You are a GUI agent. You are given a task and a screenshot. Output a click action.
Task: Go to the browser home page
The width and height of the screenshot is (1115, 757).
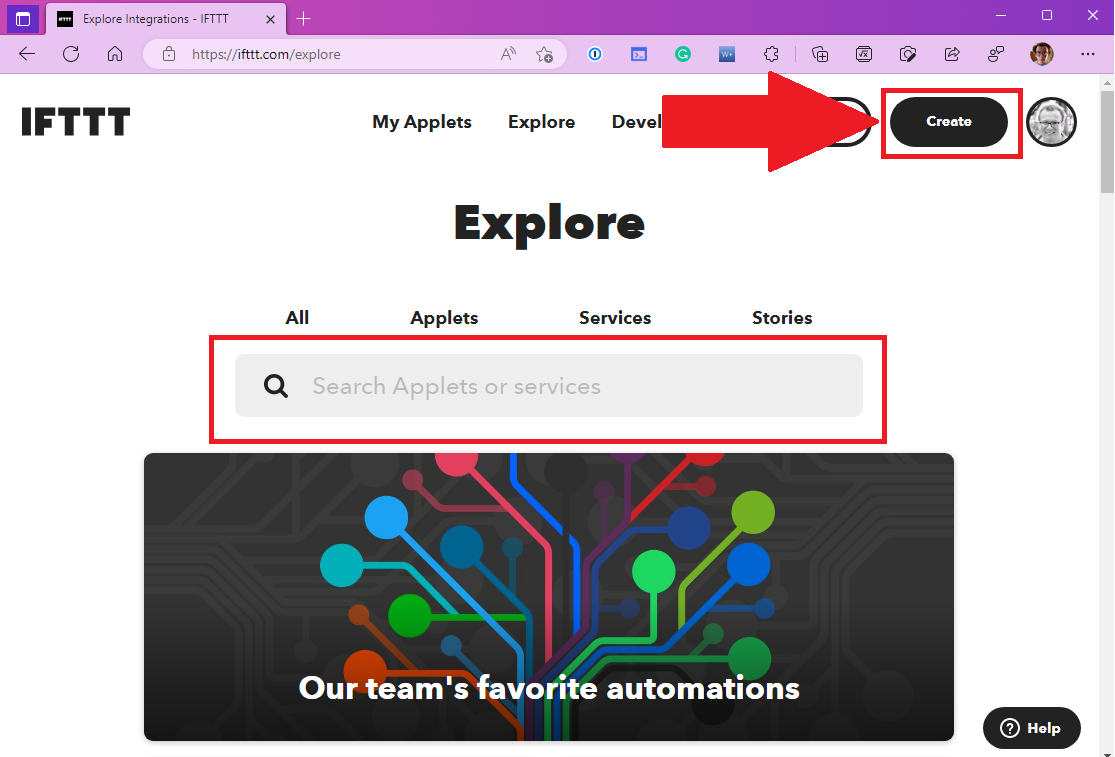click(x=115, y=54)
